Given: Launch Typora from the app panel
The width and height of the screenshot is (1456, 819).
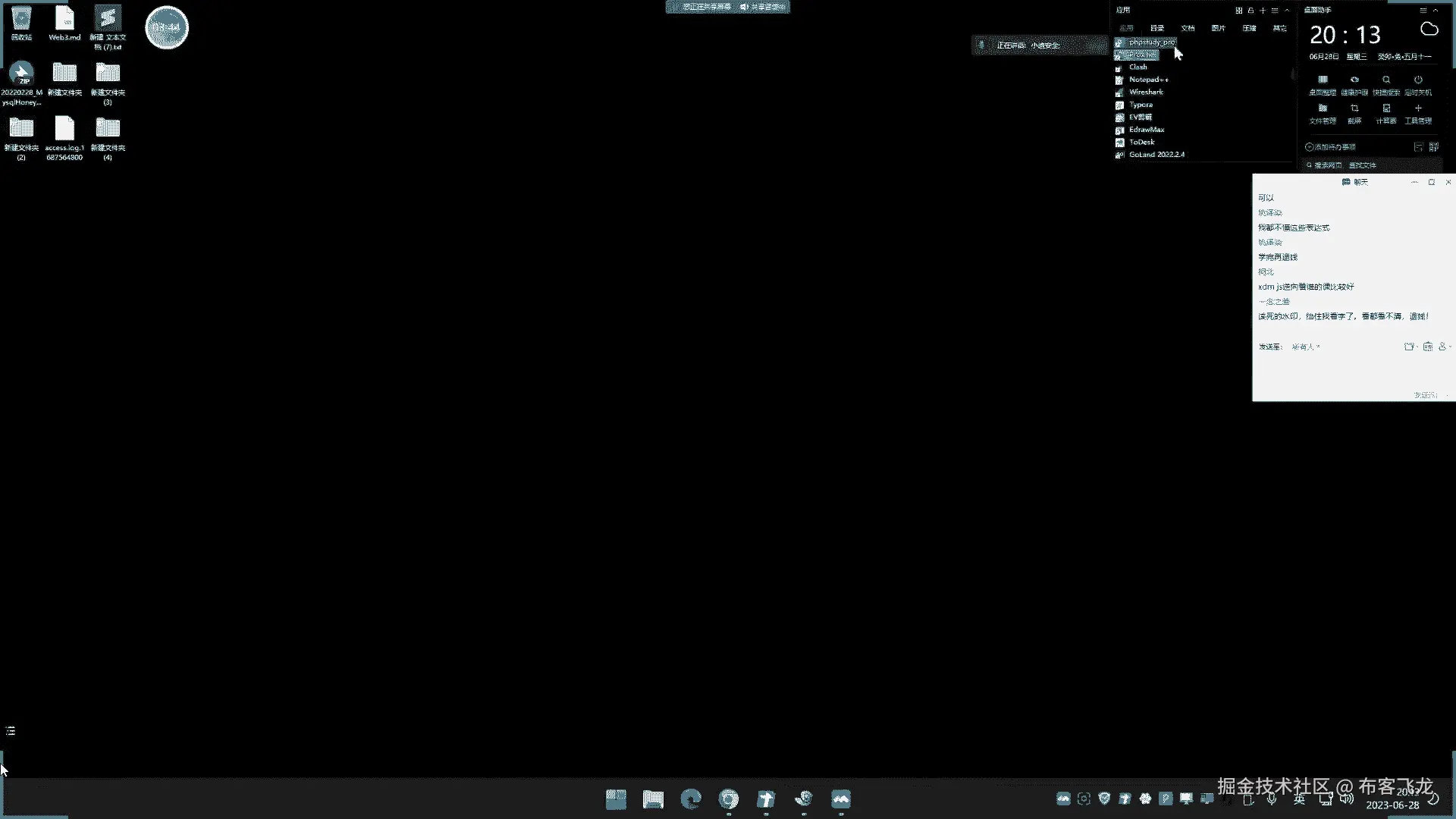Looking at the screenshot, I should click(1141, 105).
